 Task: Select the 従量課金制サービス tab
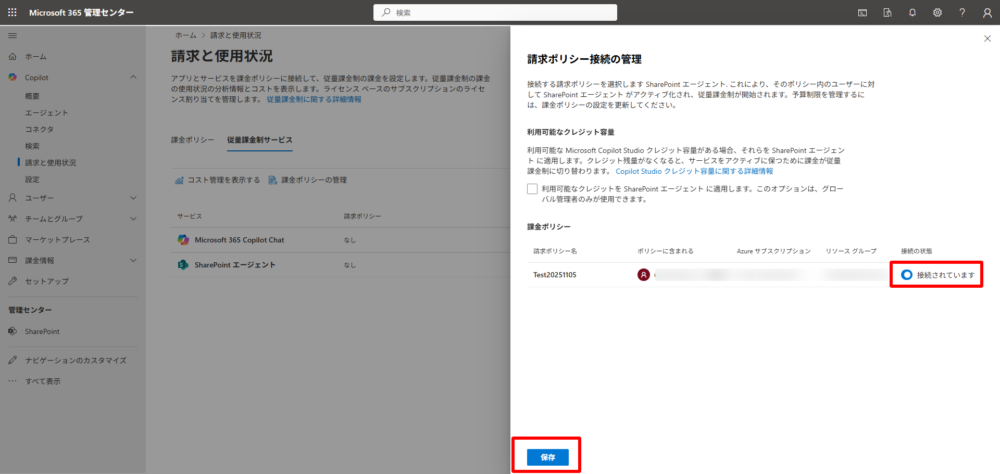coord(260,140)
